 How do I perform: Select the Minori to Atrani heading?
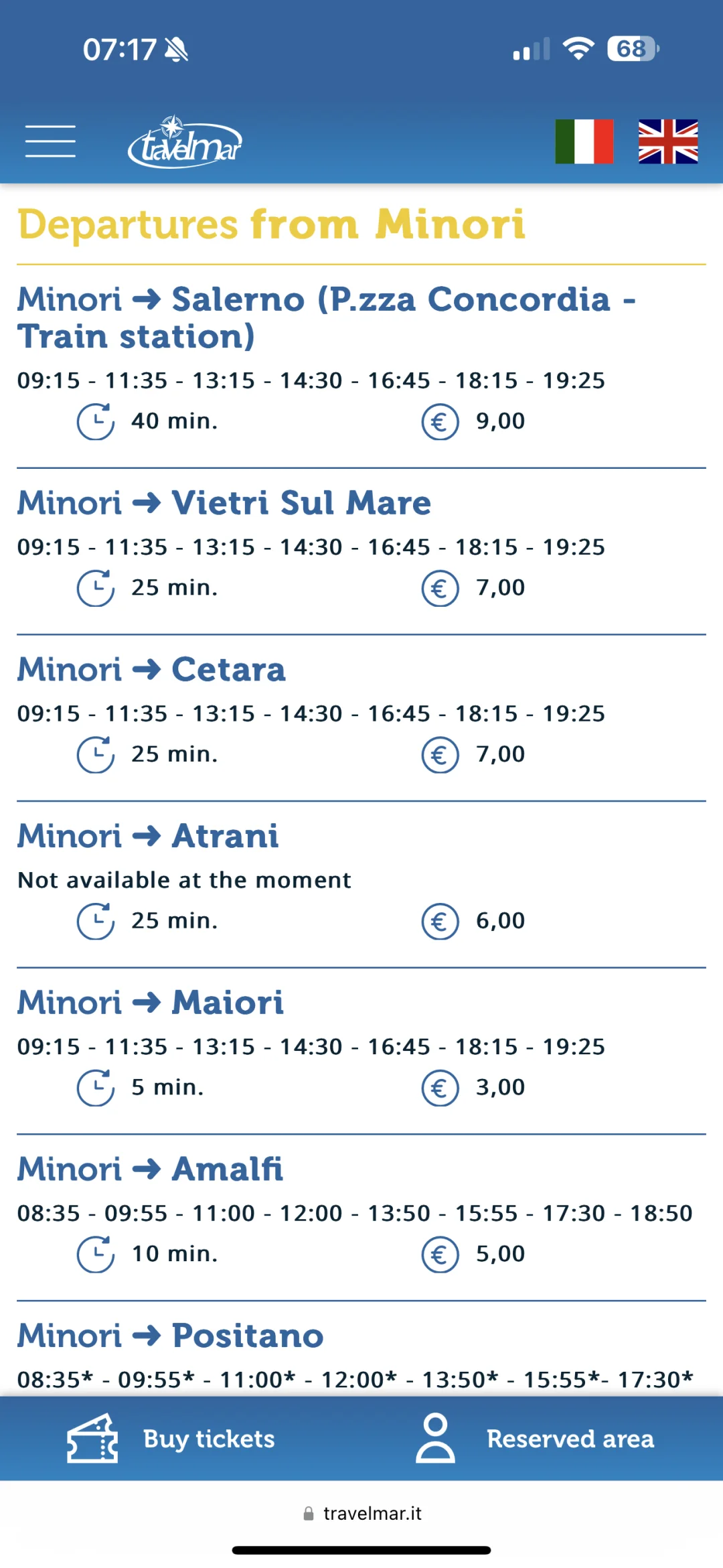(x=148, y=836)
